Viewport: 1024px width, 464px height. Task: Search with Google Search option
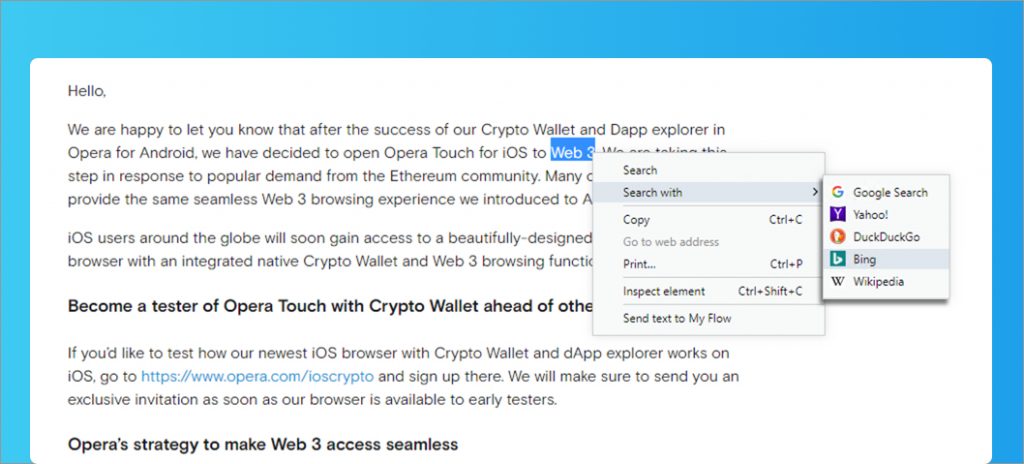click(x=886, y=192)
